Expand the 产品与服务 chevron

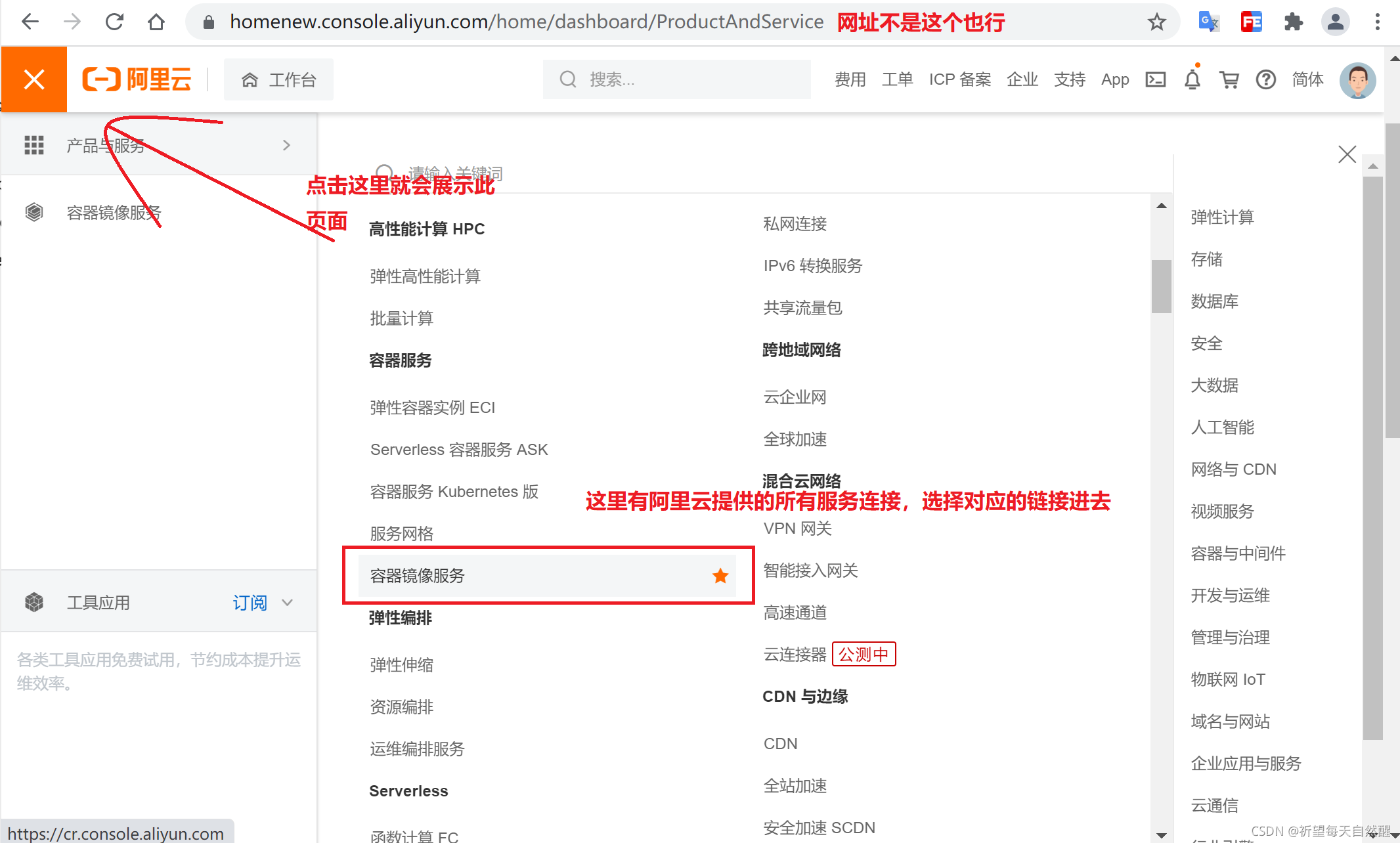coord(286,145)
